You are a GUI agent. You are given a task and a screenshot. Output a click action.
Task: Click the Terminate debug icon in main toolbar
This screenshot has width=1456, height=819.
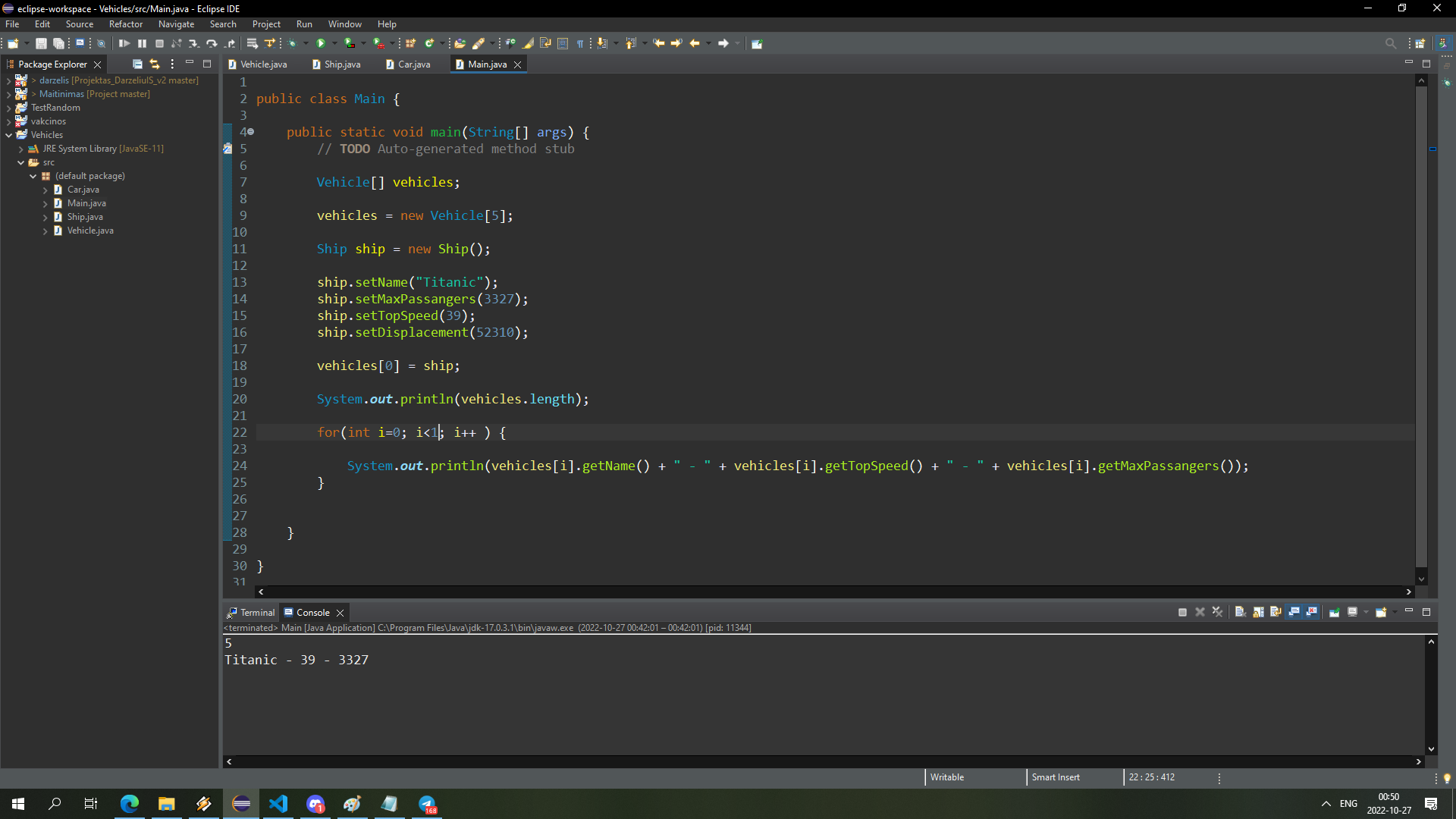(159, 43)
